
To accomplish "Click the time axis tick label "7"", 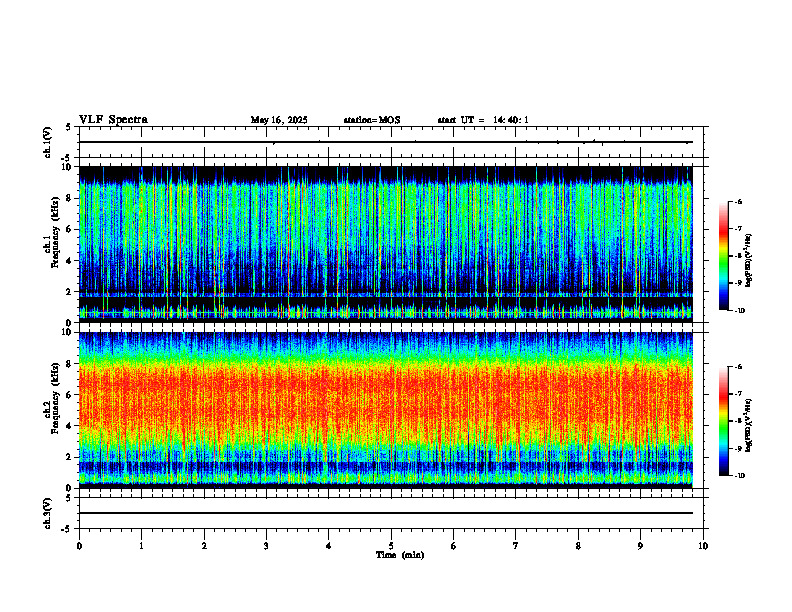I will tap(516, 546).
